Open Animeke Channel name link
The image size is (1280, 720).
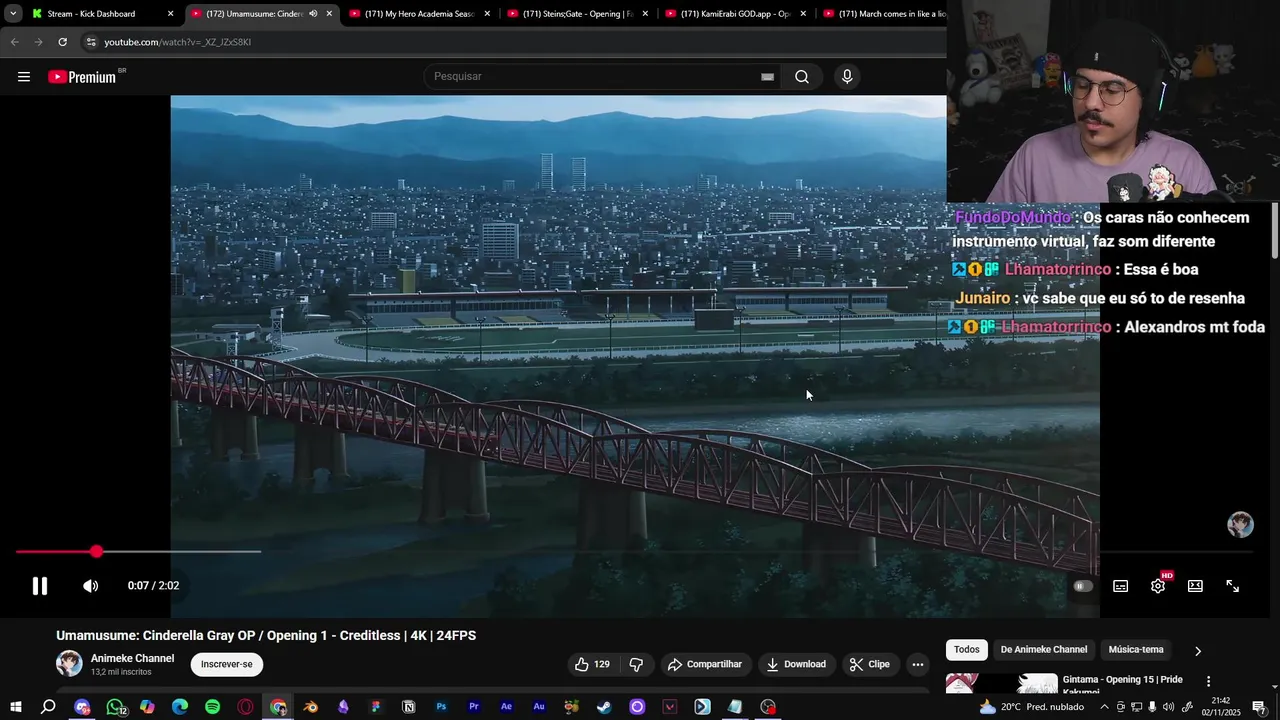click(x=132, y=659)
